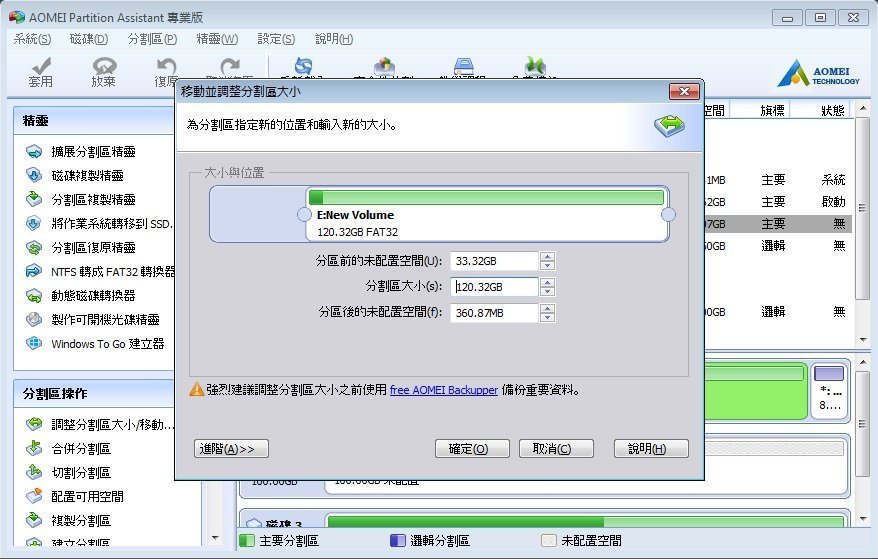Select 複製分割區 operation
Image resolution: width=878 pixels, height=559 pixels.
click(81, 521)
